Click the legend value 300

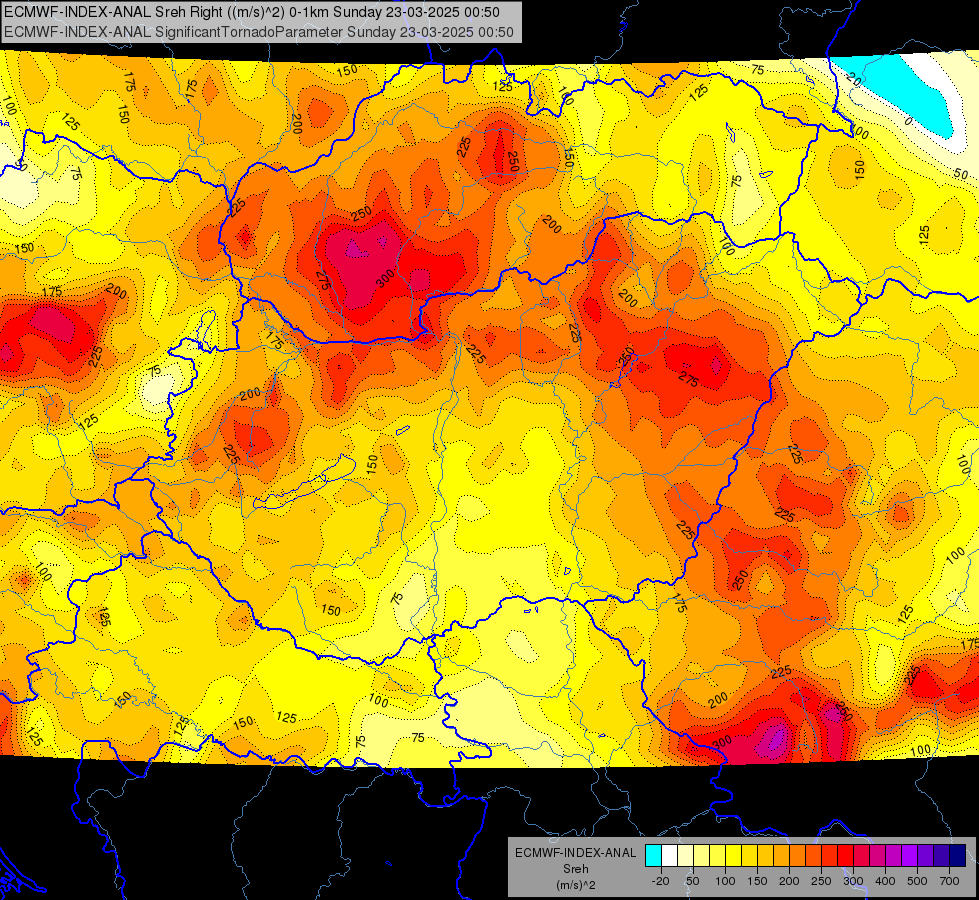click(853, 881)
